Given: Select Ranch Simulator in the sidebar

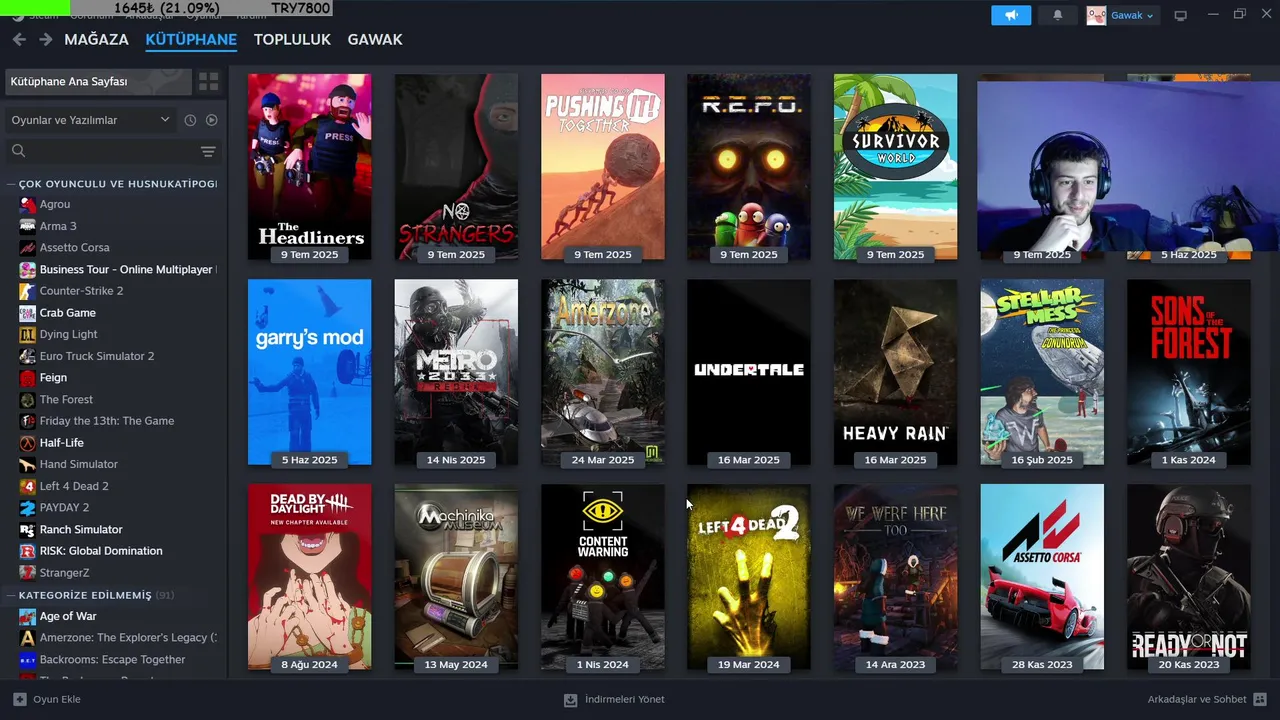Looking at the screenshot, I should tap(81, 529).
